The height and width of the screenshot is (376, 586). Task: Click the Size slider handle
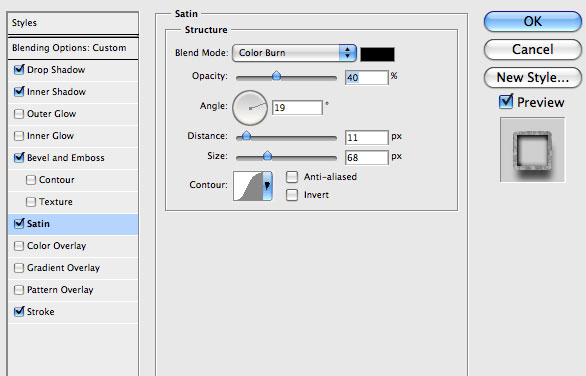pos(267,155)
